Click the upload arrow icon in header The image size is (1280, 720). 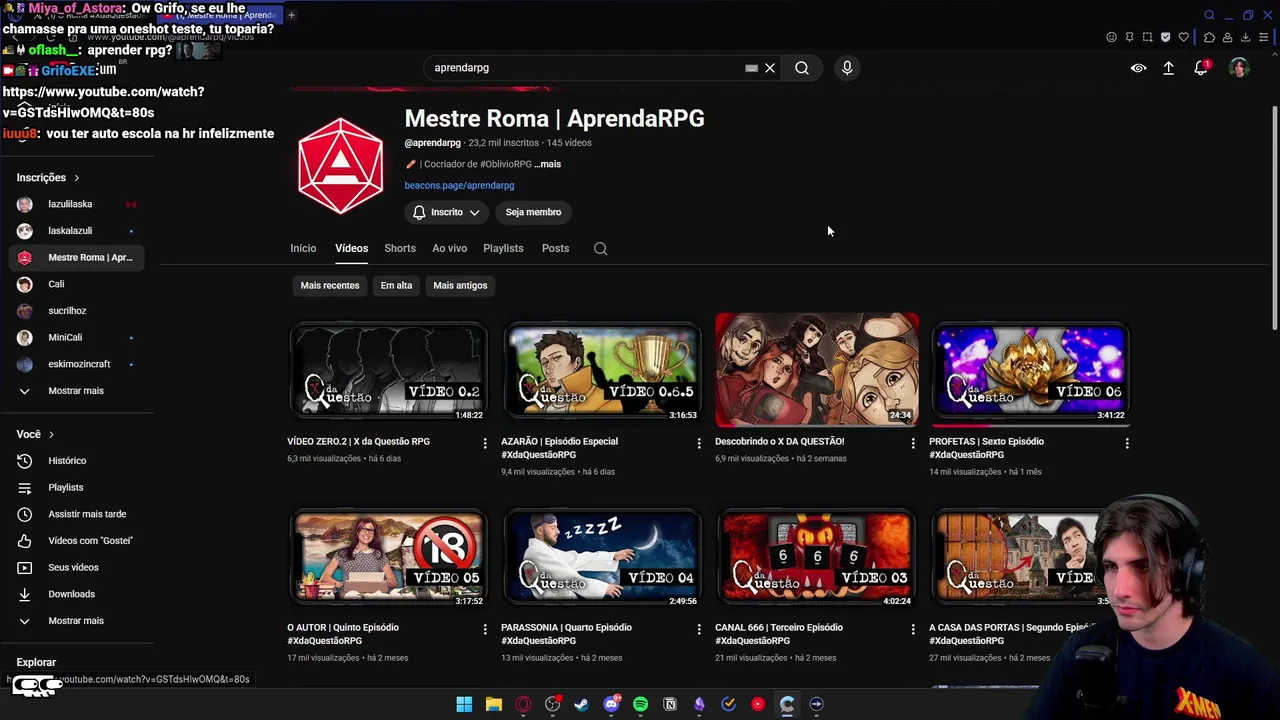click(1168, 68)
